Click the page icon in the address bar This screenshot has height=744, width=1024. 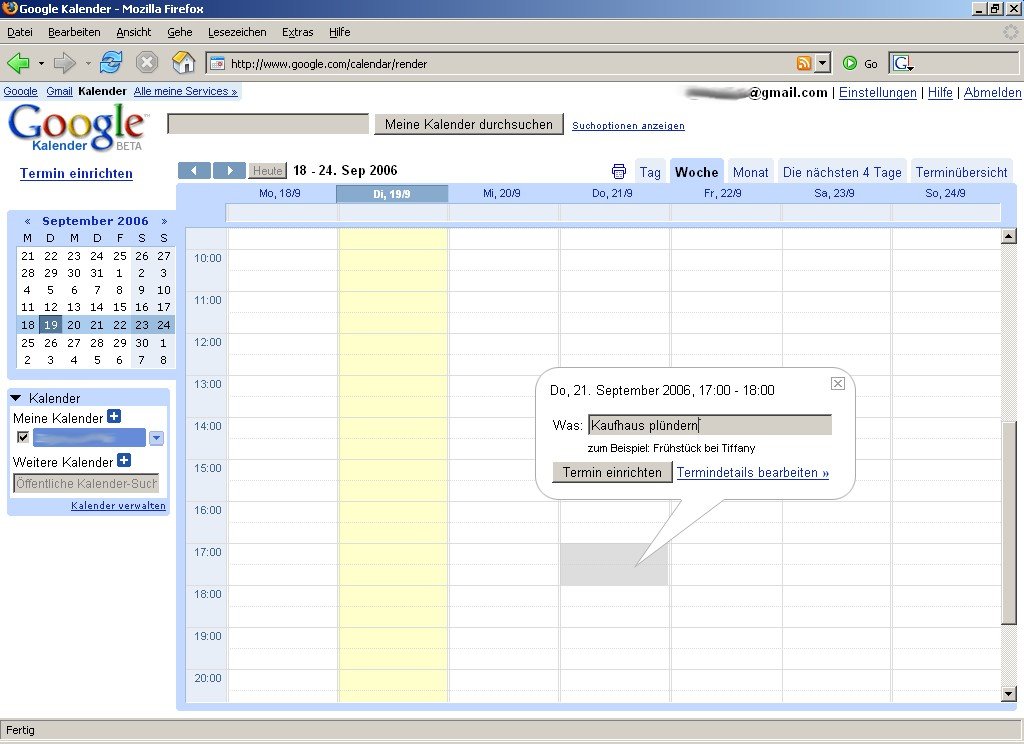217,63
